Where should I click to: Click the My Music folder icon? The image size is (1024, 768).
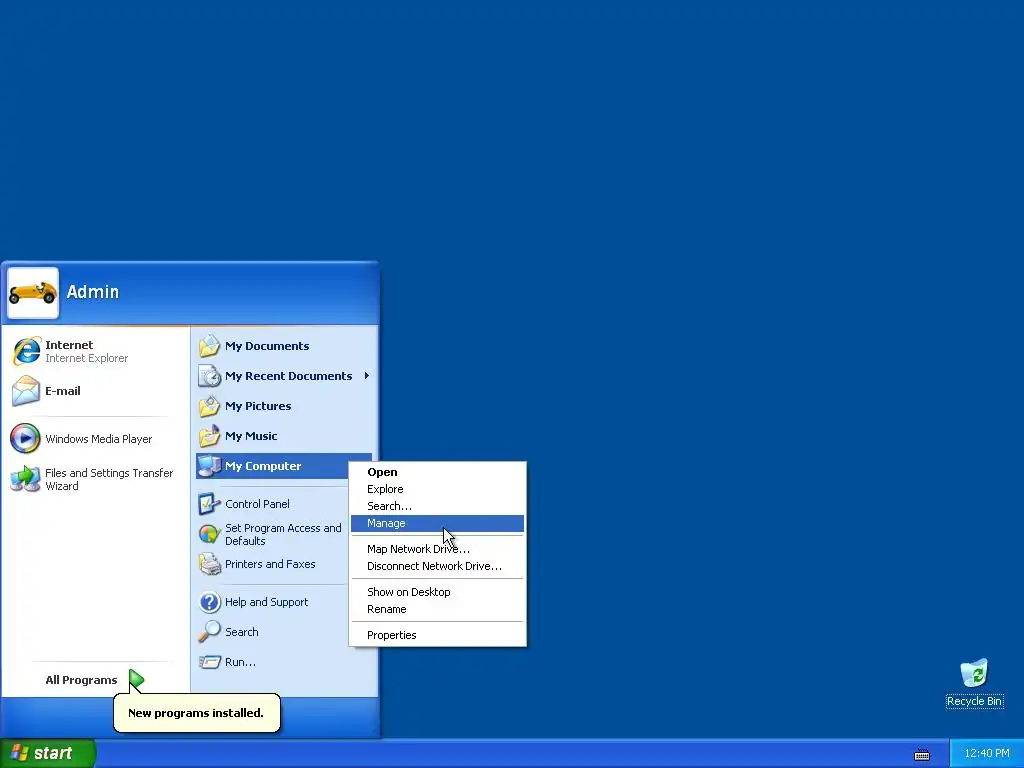pos(210,436)
